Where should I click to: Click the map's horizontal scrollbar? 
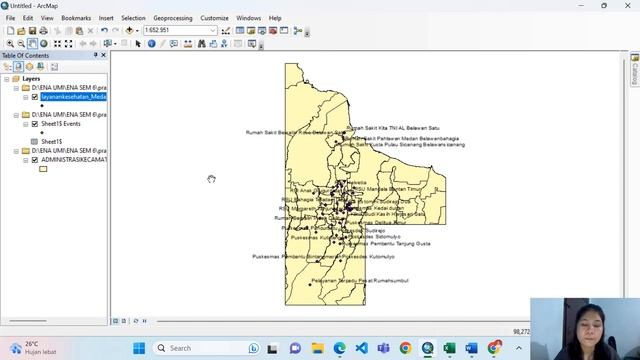[x=343, y=321]
